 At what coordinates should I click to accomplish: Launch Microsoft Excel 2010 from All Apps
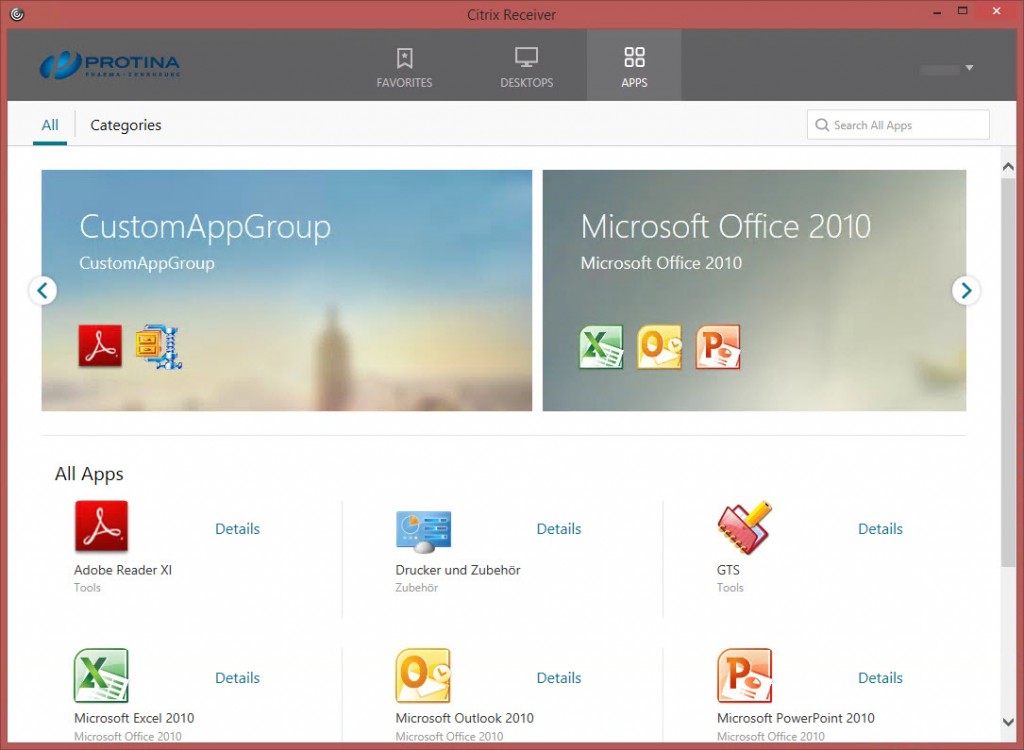[x=101, y=676]
